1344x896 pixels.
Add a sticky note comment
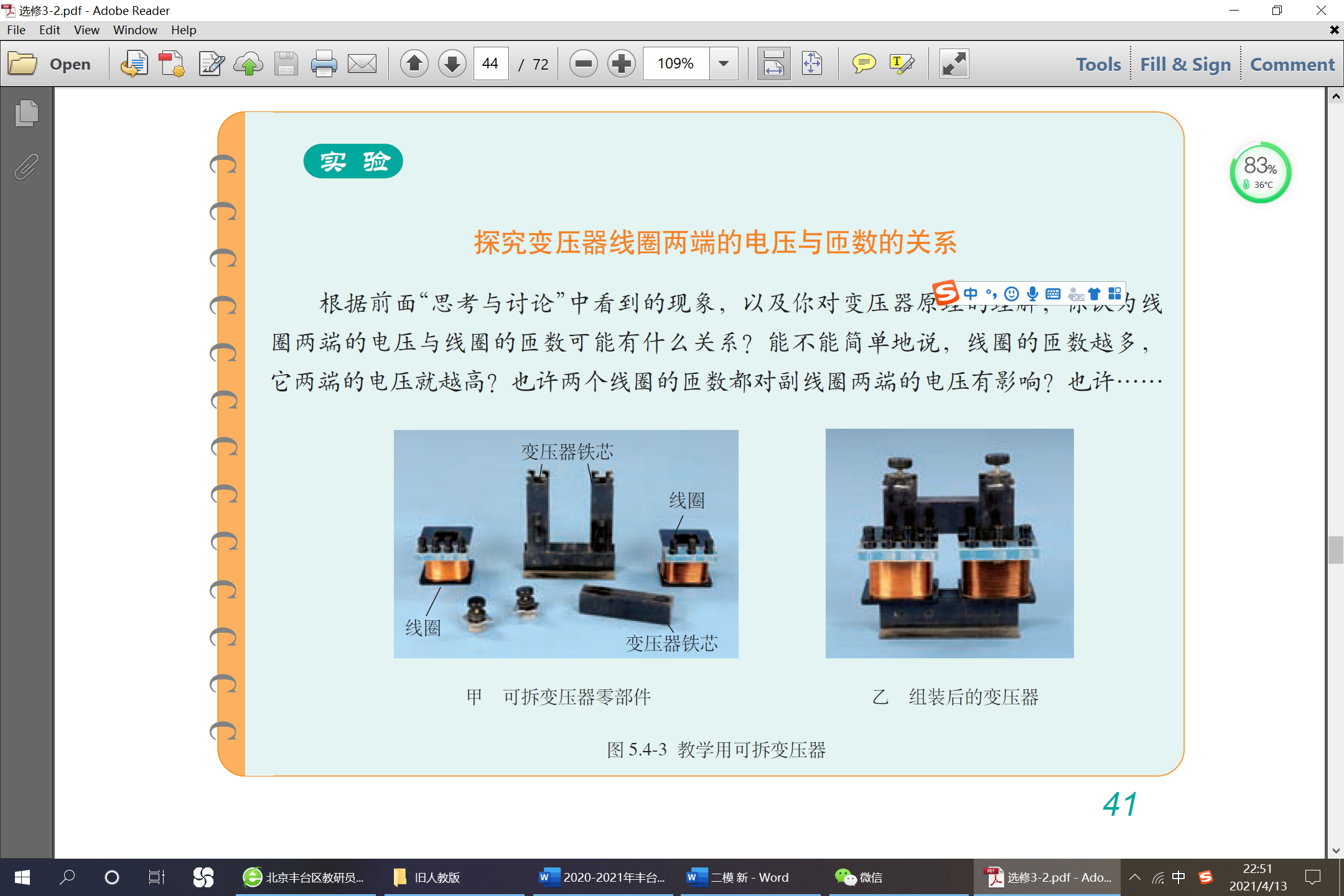tap(864, 63)
